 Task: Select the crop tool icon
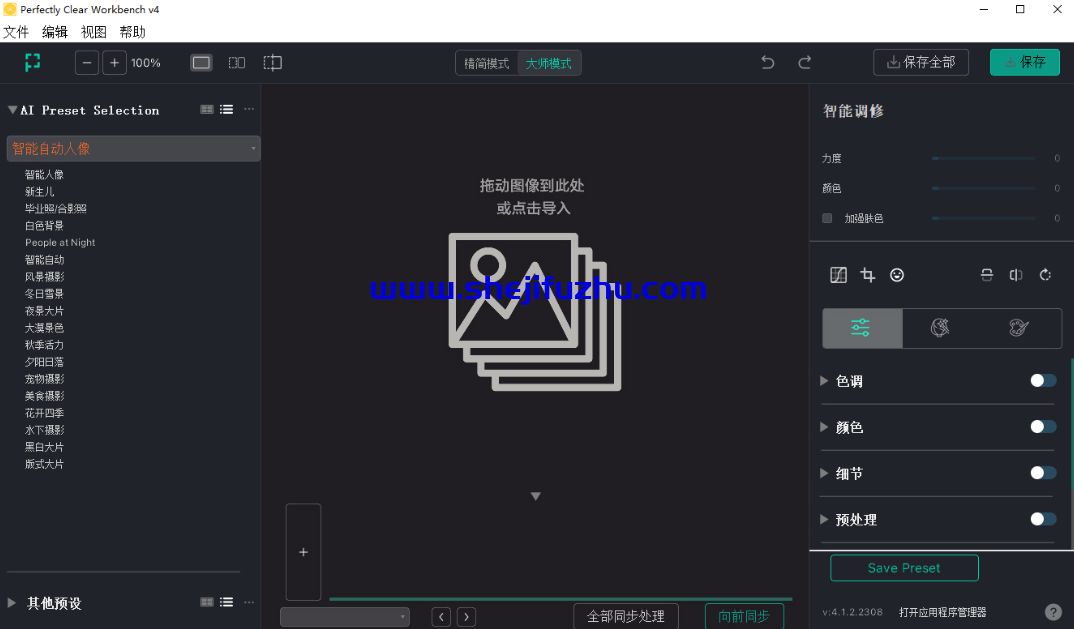click(x=868, y=275)
